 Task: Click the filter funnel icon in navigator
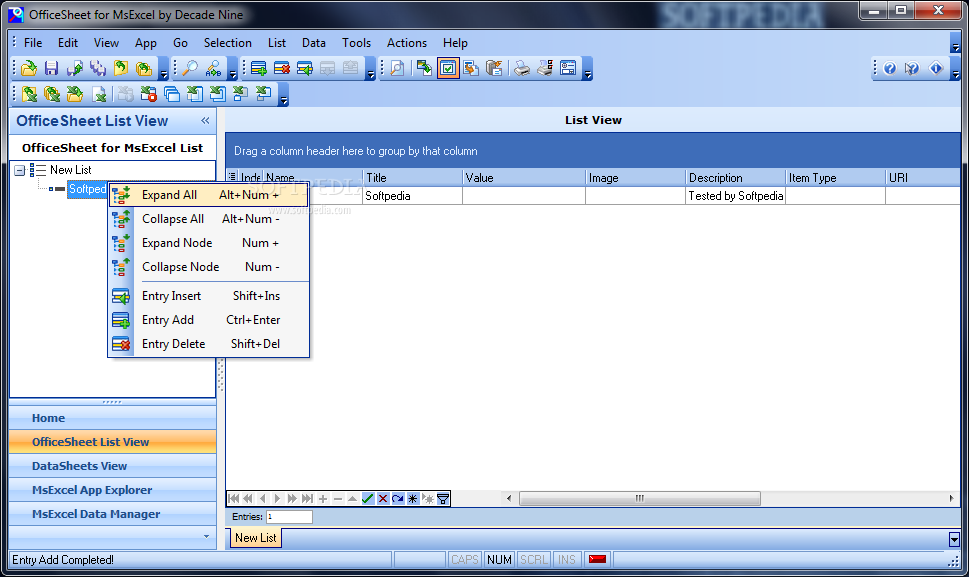442,499
